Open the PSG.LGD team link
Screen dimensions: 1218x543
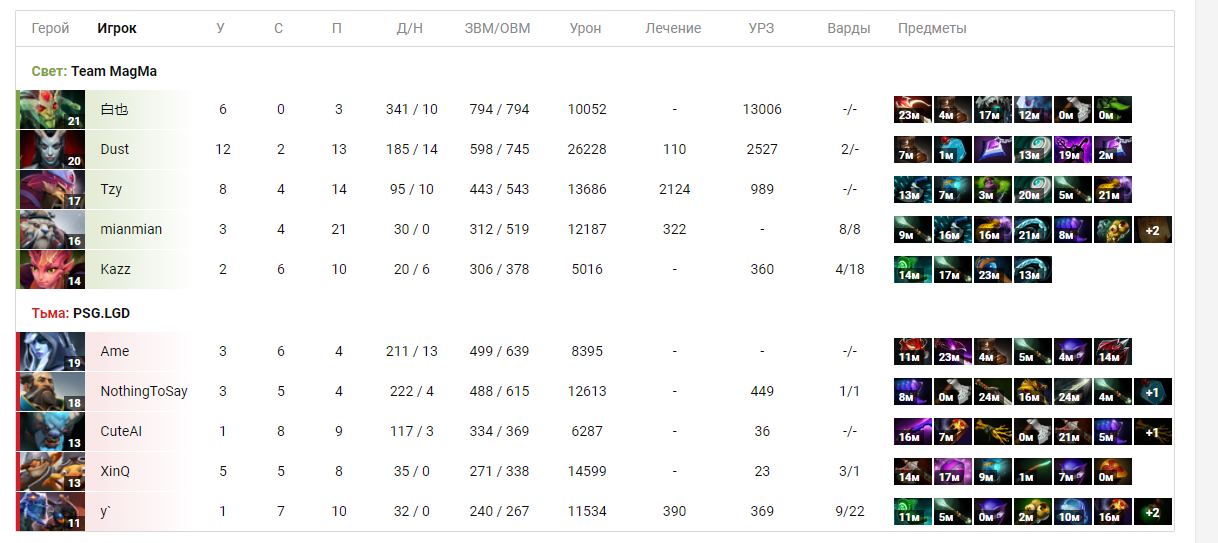coord(101,313)
